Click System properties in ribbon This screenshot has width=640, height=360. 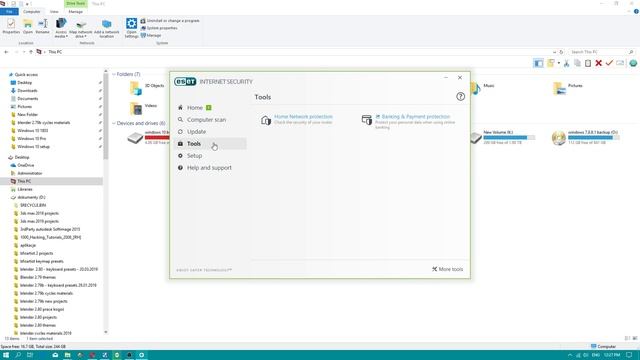point(159,28)
